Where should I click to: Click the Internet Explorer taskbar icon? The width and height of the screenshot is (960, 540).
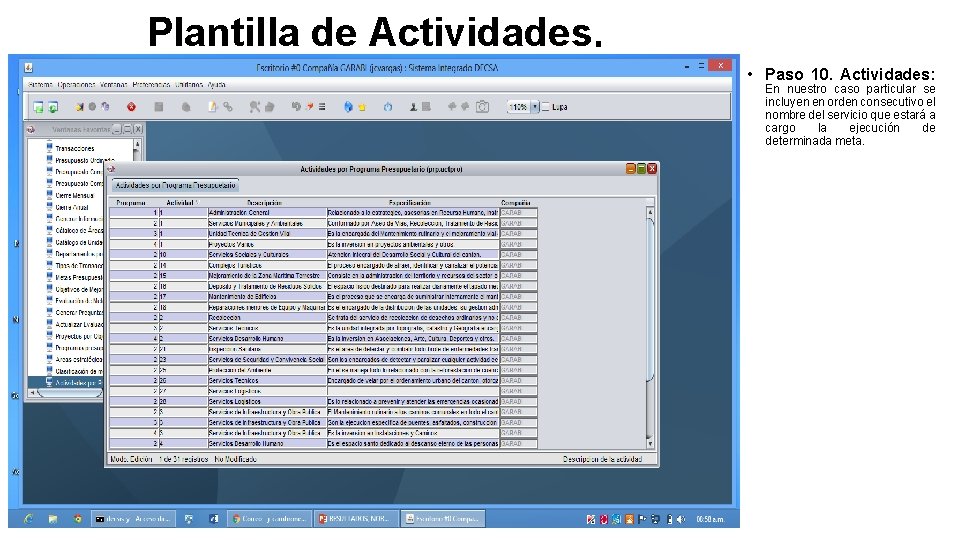29,519
